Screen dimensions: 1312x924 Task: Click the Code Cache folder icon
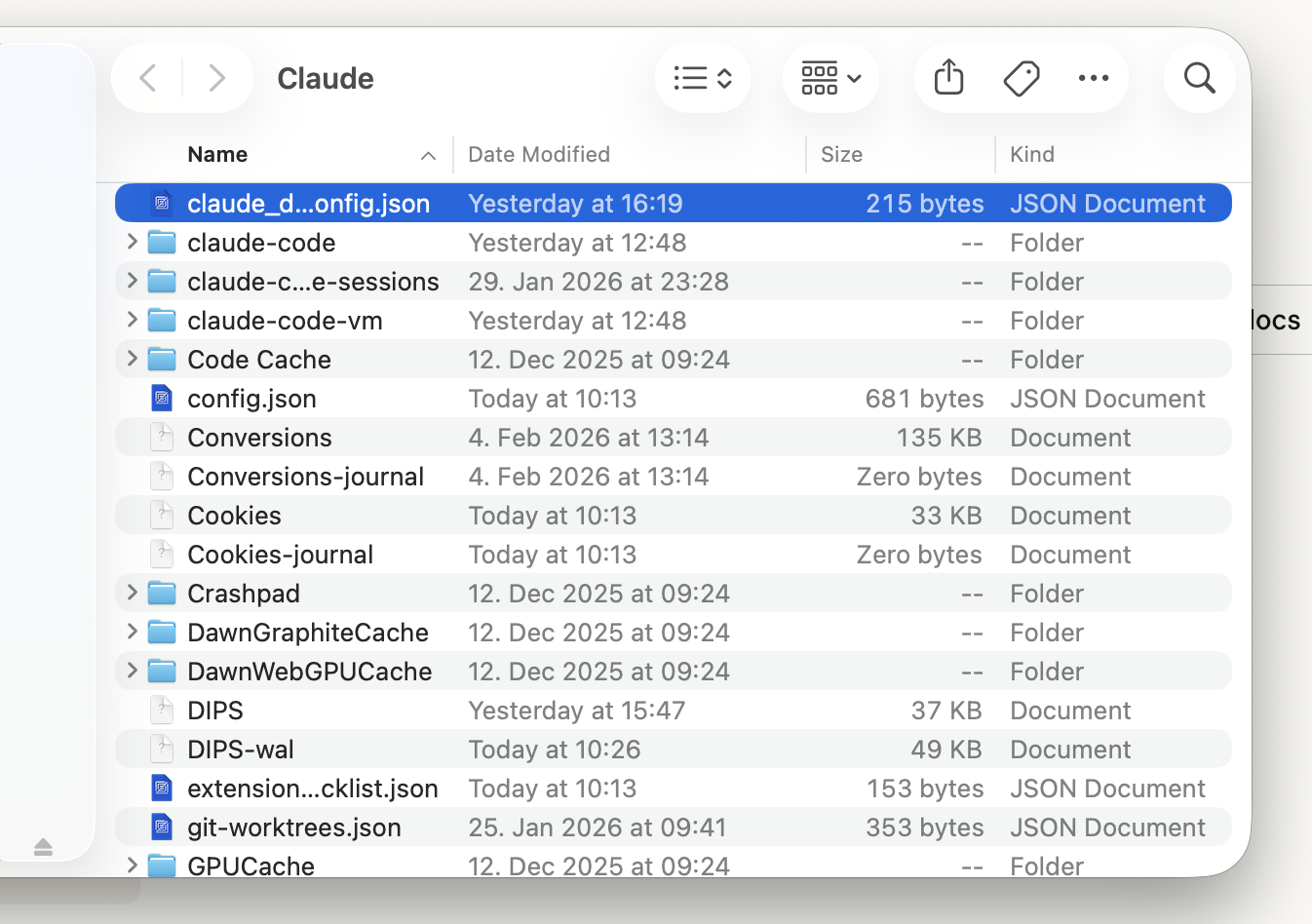[162, 359]
